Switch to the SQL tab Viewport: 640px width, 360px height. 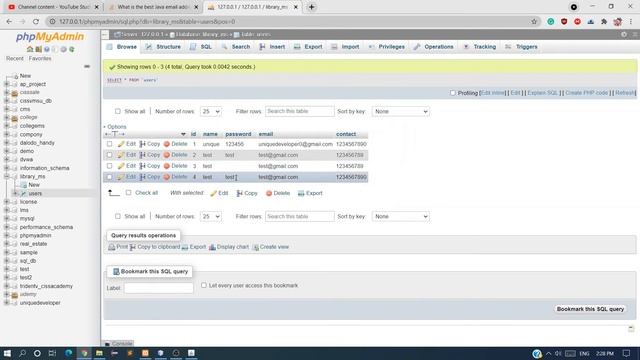click(201, 47)
